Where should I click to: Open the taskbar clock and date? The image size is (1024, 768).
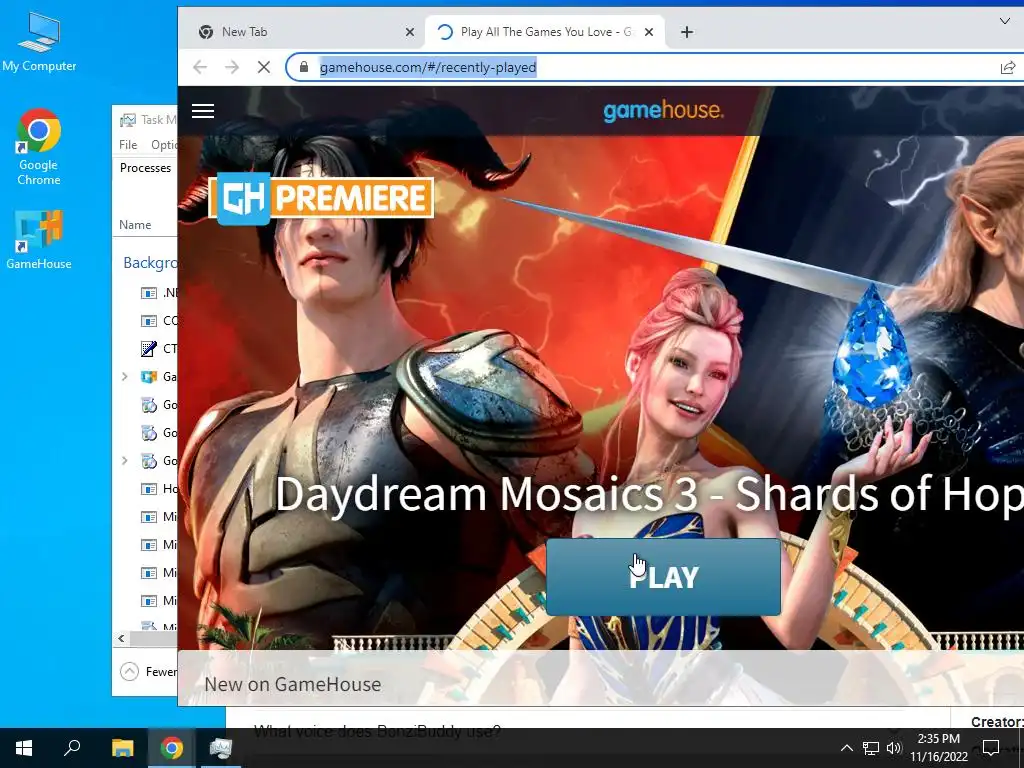pos(939,748)
